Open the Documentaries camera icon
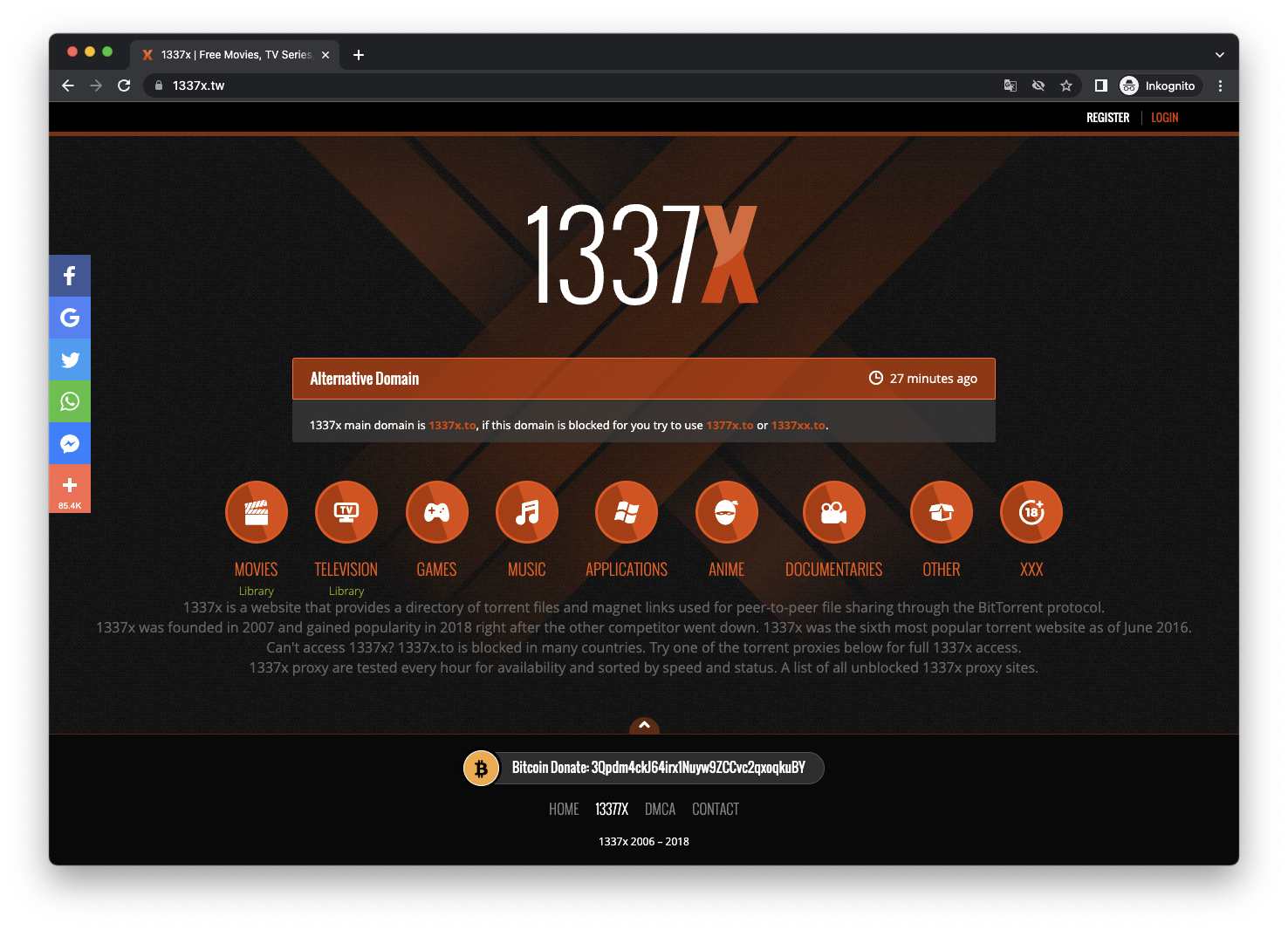 pos(834,512)
